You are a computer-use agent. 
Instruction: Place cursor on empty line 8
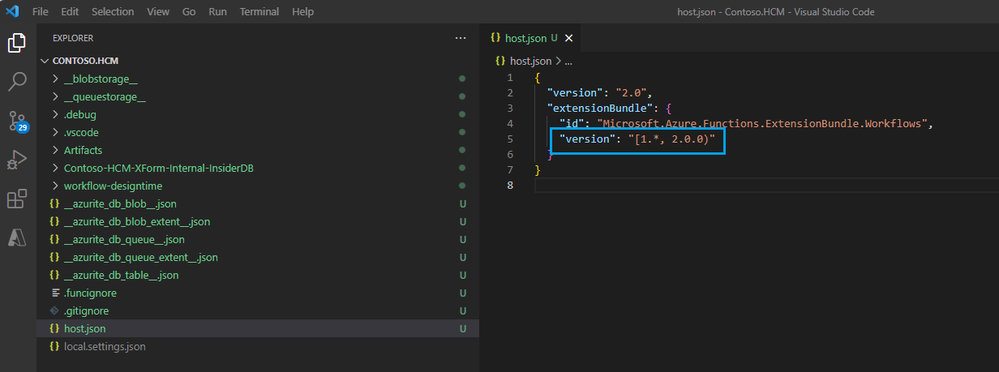[x=765, y=185]
